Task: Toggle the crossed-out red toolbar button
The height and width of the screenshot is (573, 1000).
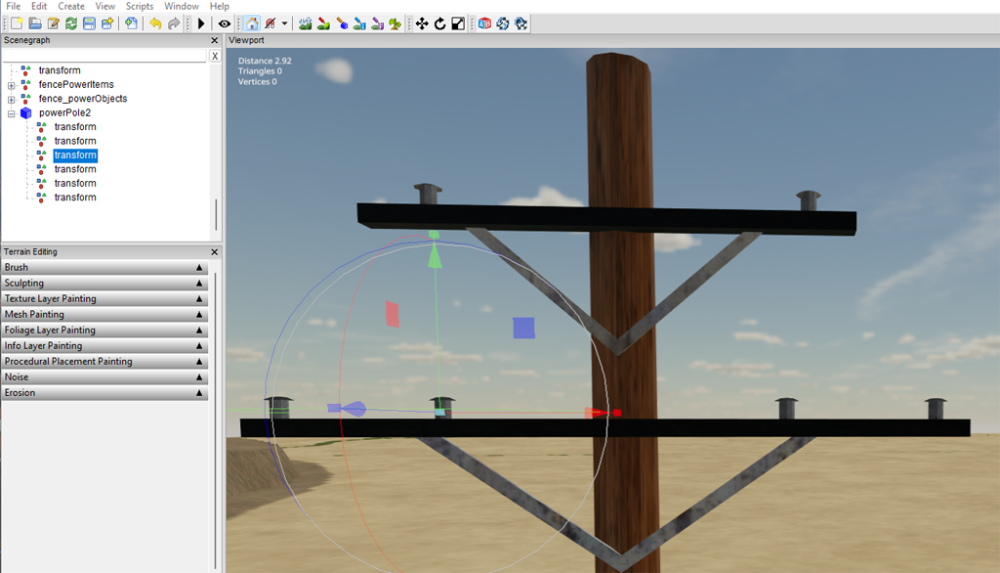Action: pos(270,23)
